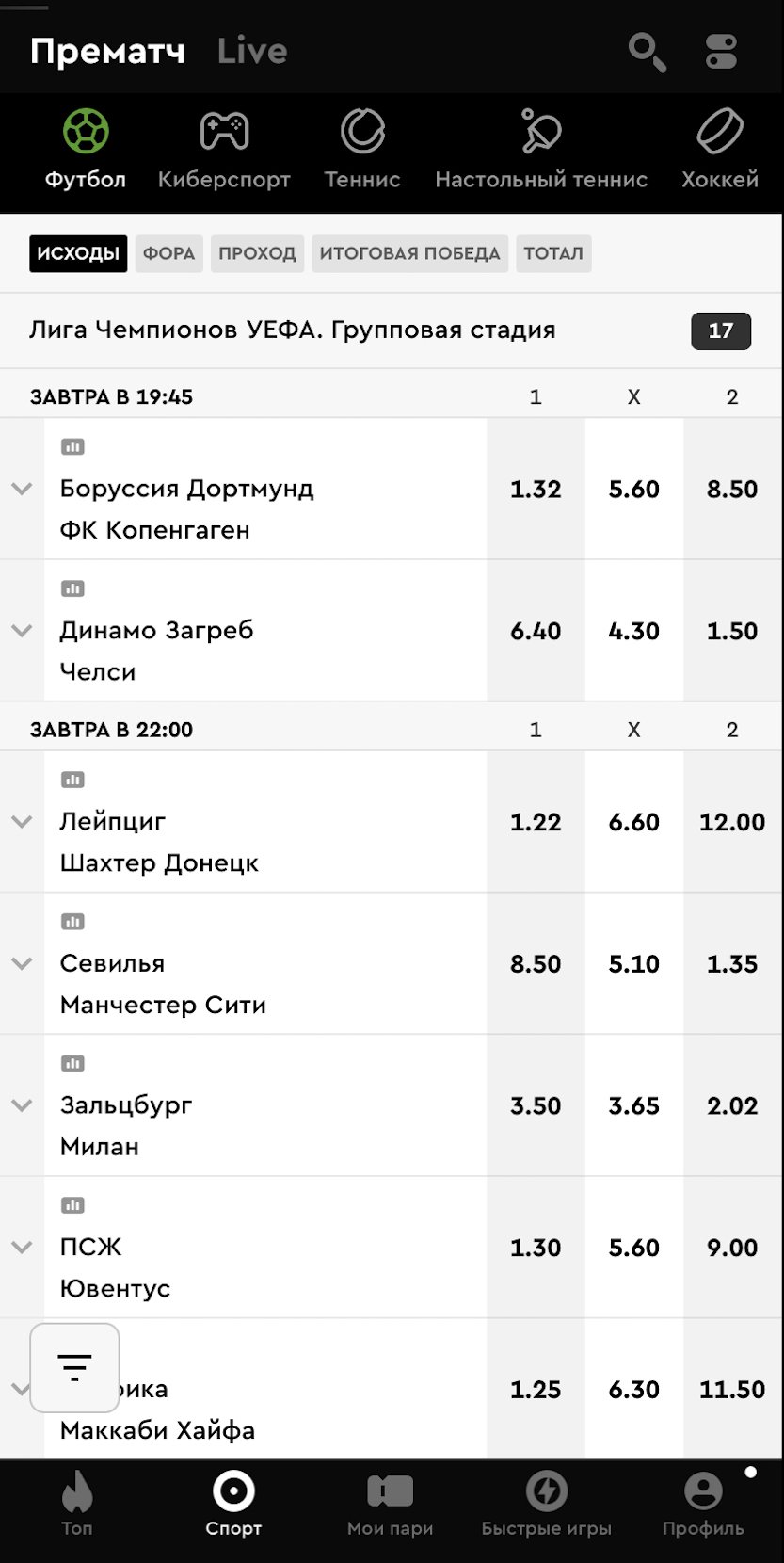784x1563 pixels.
Task: Select the ФОРА market filter
Action: point(168,253)
